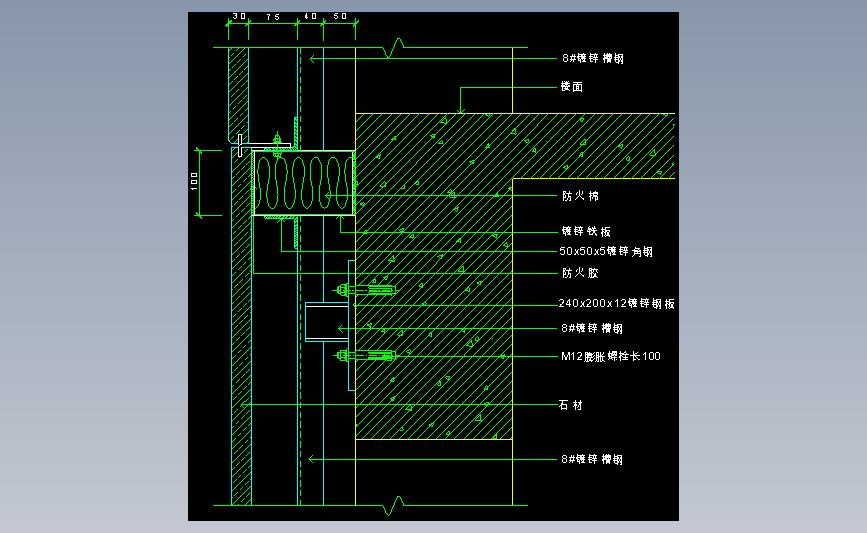Pick the 40 dimension value
This screenshot has width=867, height=533.
point(311,17)
